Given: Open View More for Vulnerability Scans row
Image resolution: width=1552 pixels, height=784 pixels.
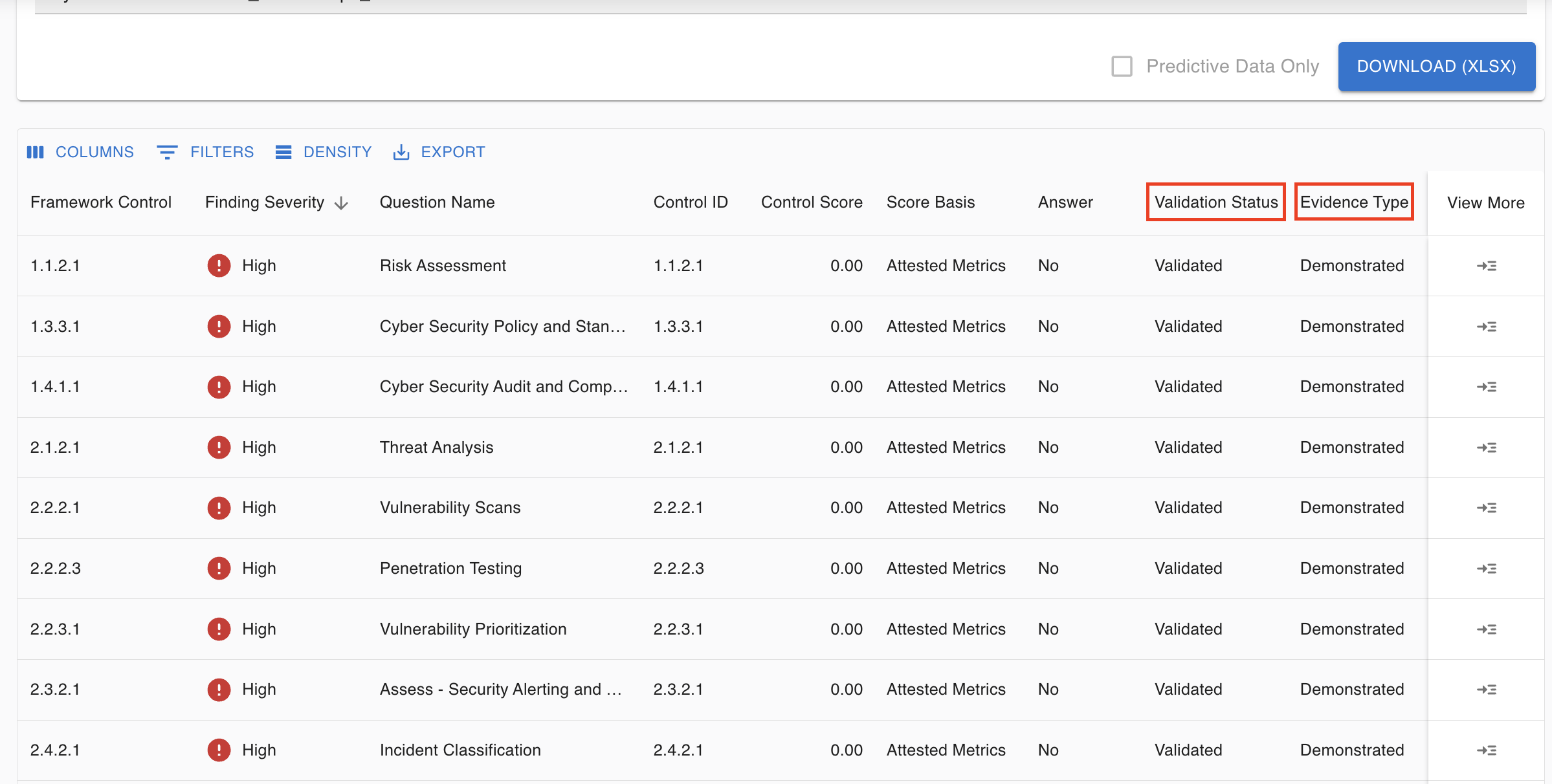Looking at the screenshot, I should [1486, 508].
